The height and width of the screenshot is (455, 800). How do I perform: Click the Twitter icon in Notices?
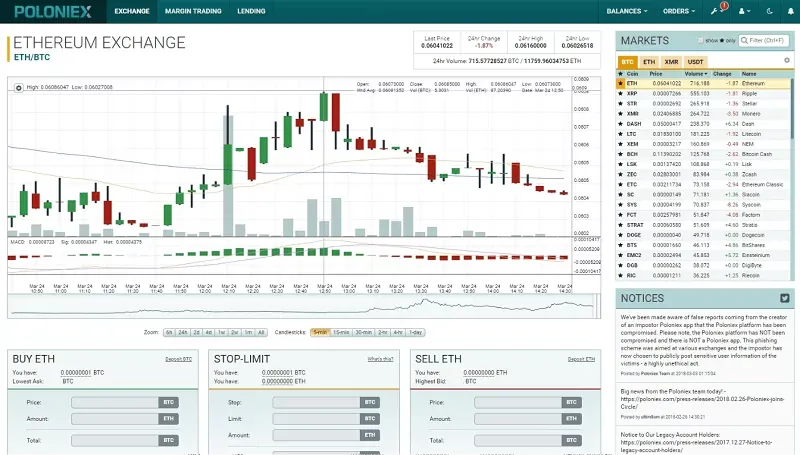click(x=785, y=298)
